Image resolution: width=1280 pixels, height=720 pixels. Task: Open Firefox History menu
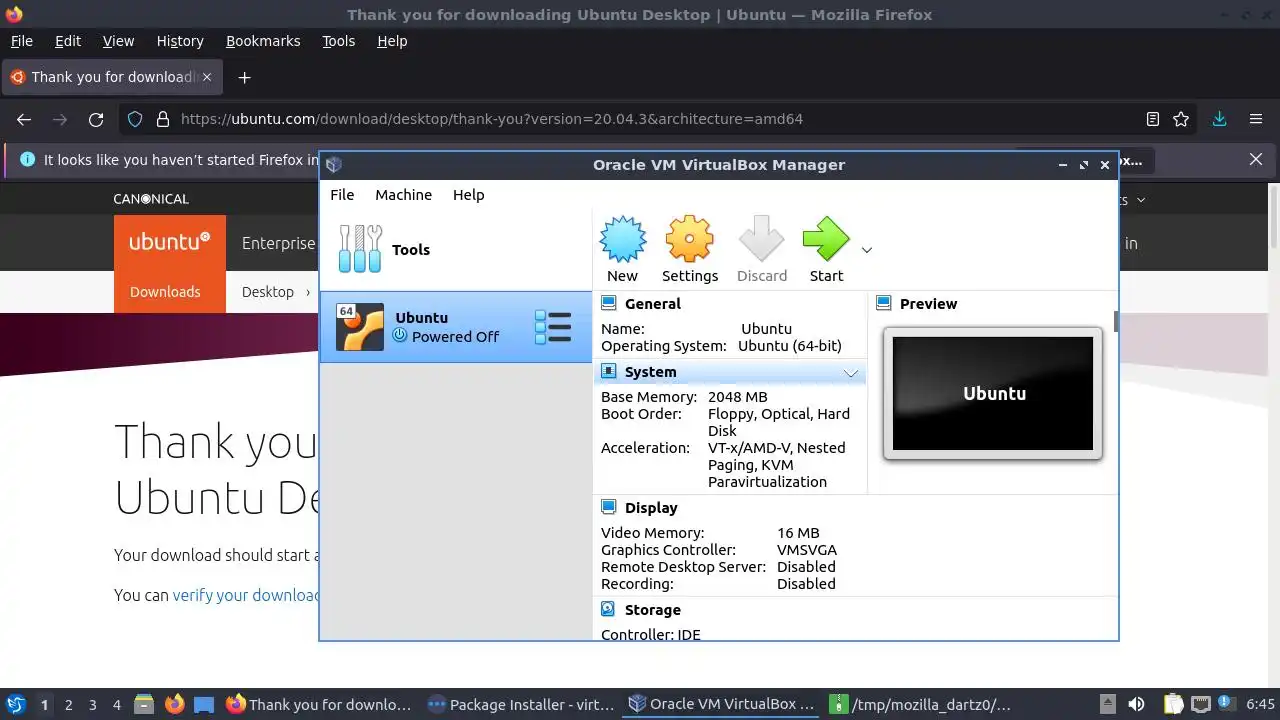[x=180, y=41]
